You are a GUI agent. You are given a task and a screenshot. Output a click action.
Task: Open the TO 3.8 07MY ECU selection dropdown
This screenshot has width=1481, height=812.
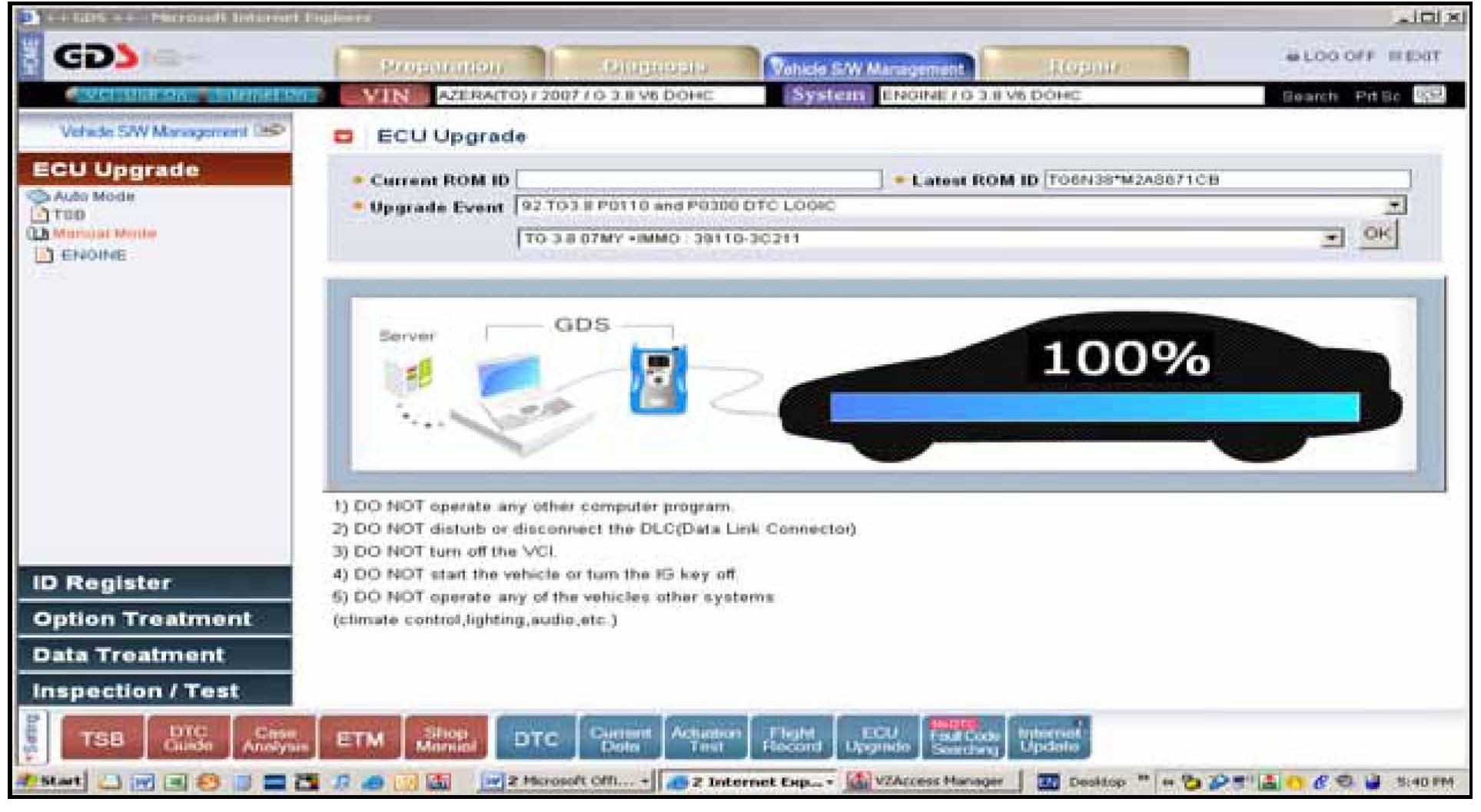click(x=1330, y=238)
